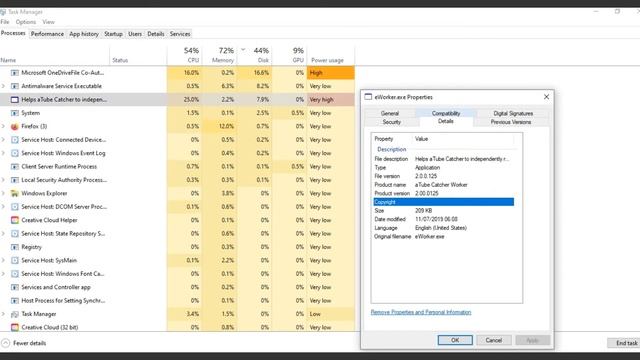
Task: Click the Host Process for Setting Synchronization icon
Action: 15,301
